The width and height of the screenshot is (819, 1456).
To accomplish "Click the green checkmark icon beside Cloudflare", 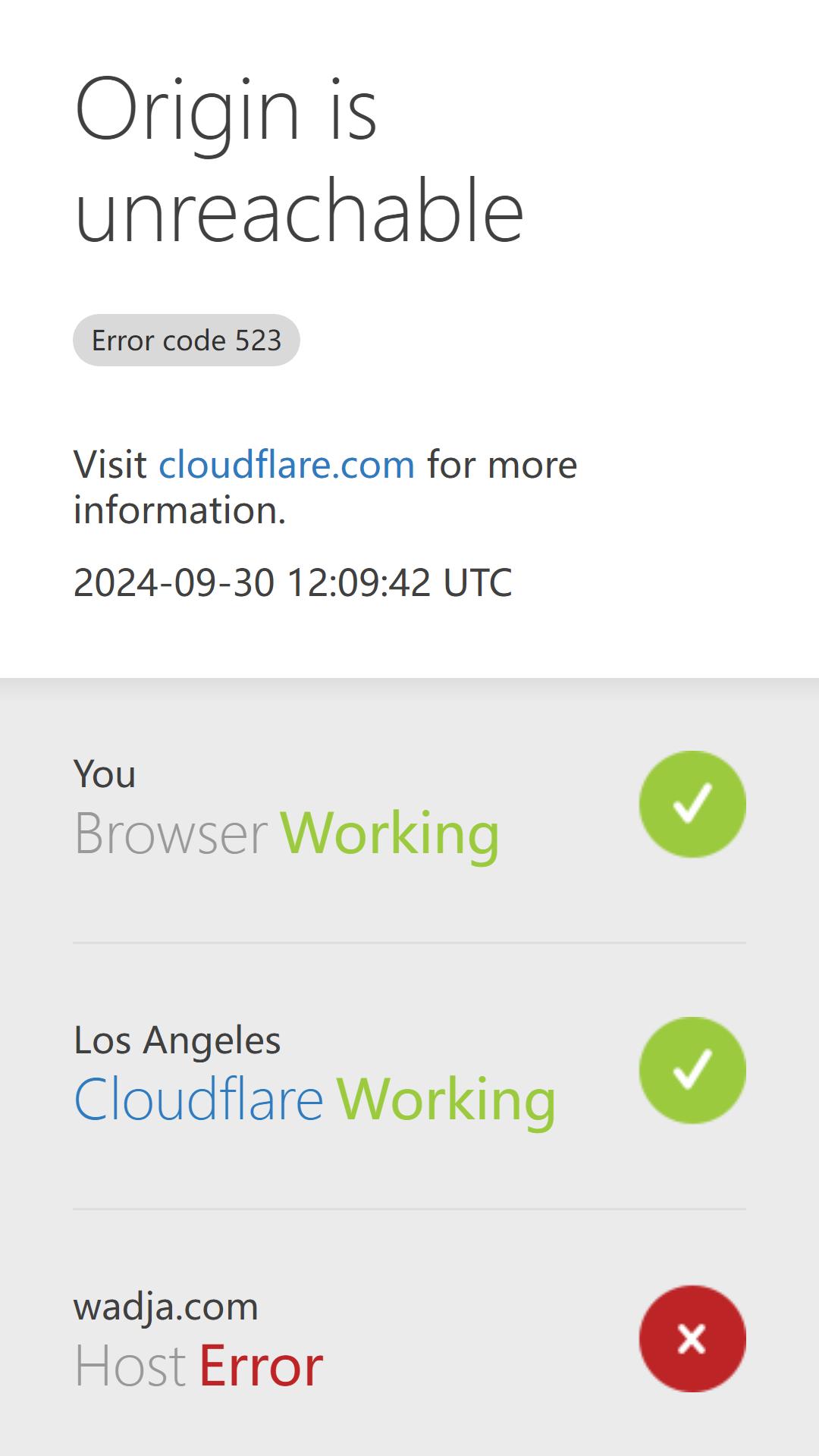I will pyautogui.click(x=692, y=1070).
